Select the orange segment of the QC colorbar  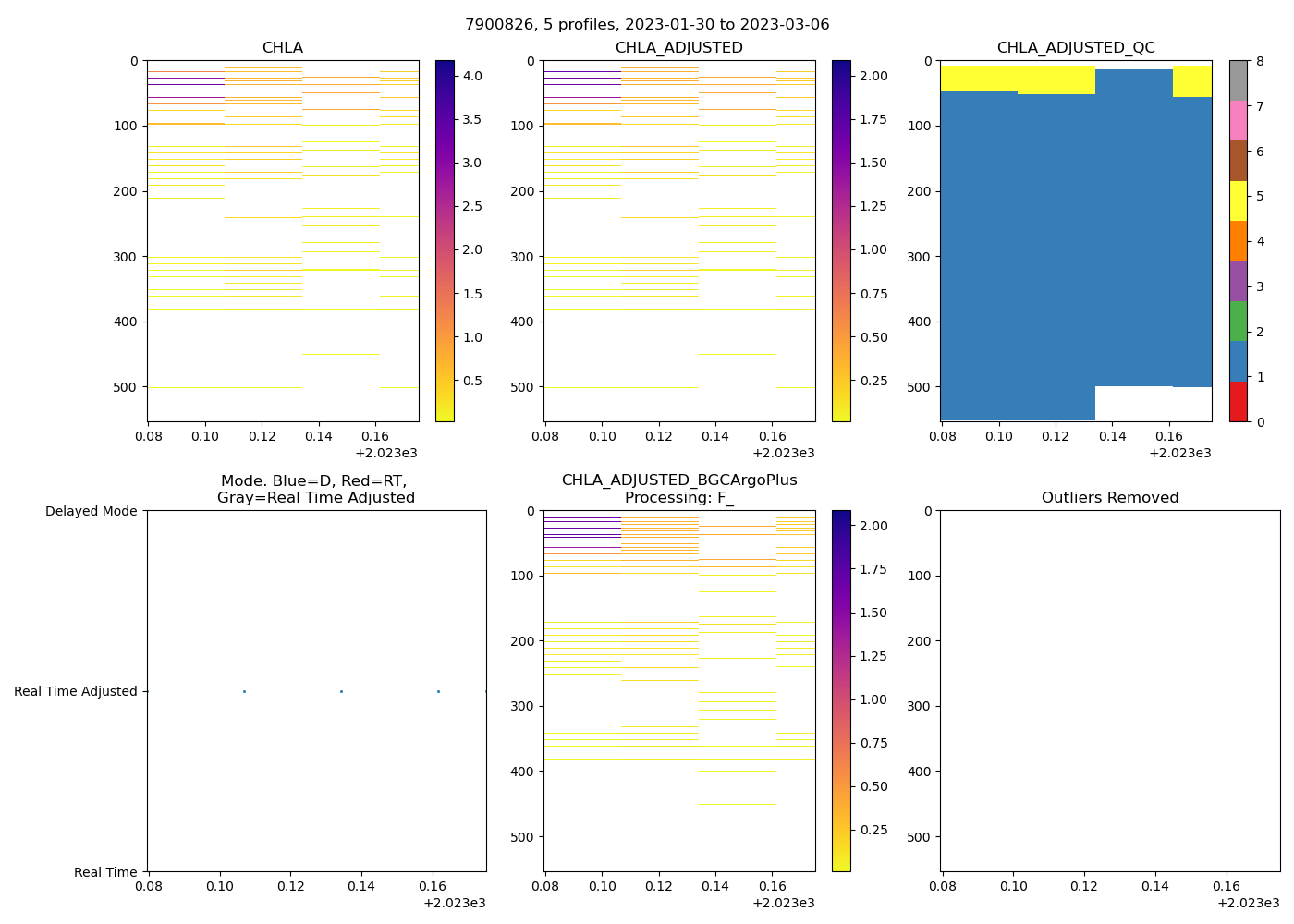coord(1238,241)
